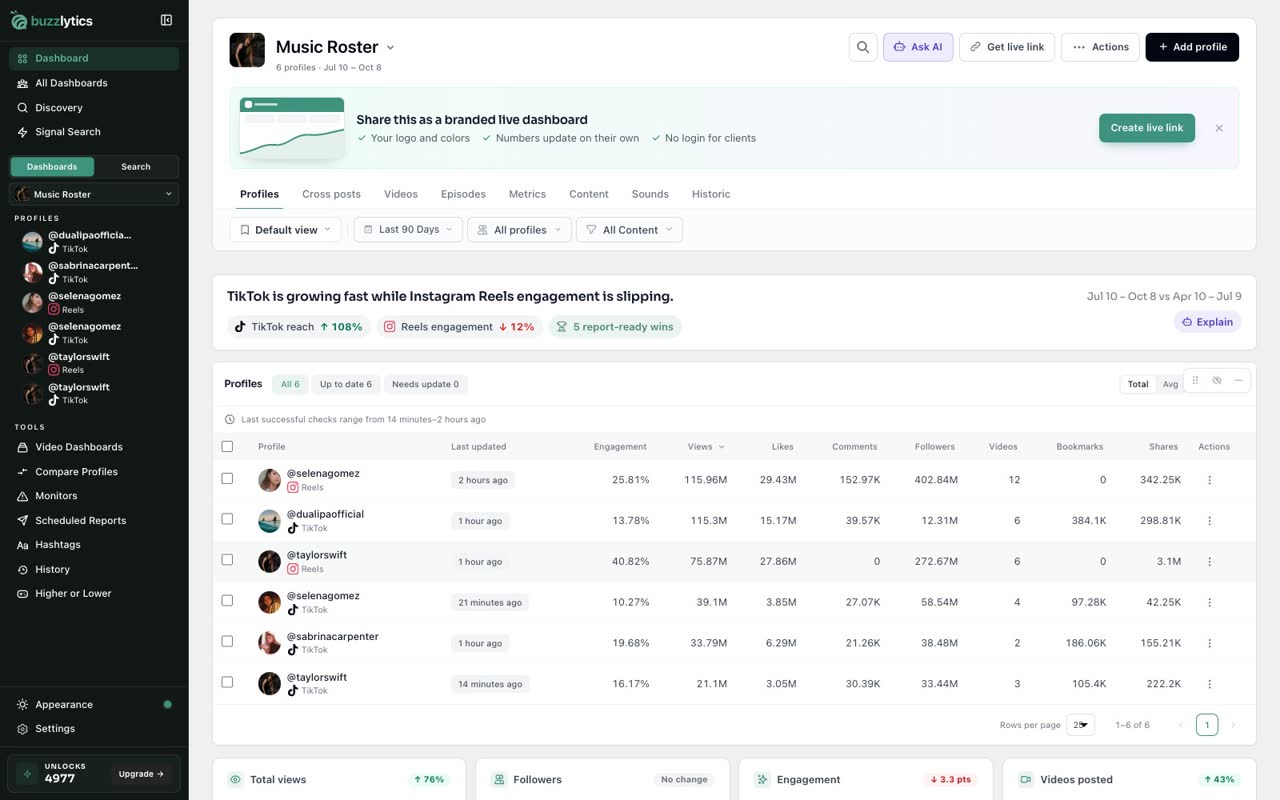Sort table by the Views column header
Screen dimensions: 1280x800
[x=706, y=447]
